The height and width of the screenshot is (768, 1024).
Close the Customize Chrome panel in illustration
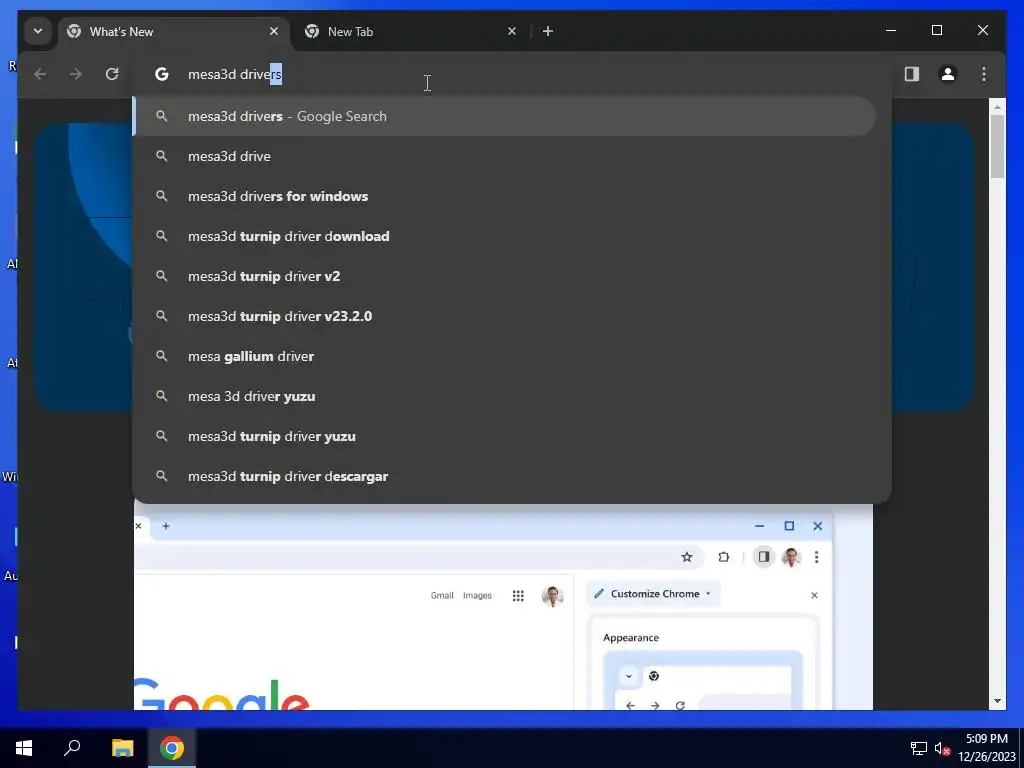(x=814, y=595)
